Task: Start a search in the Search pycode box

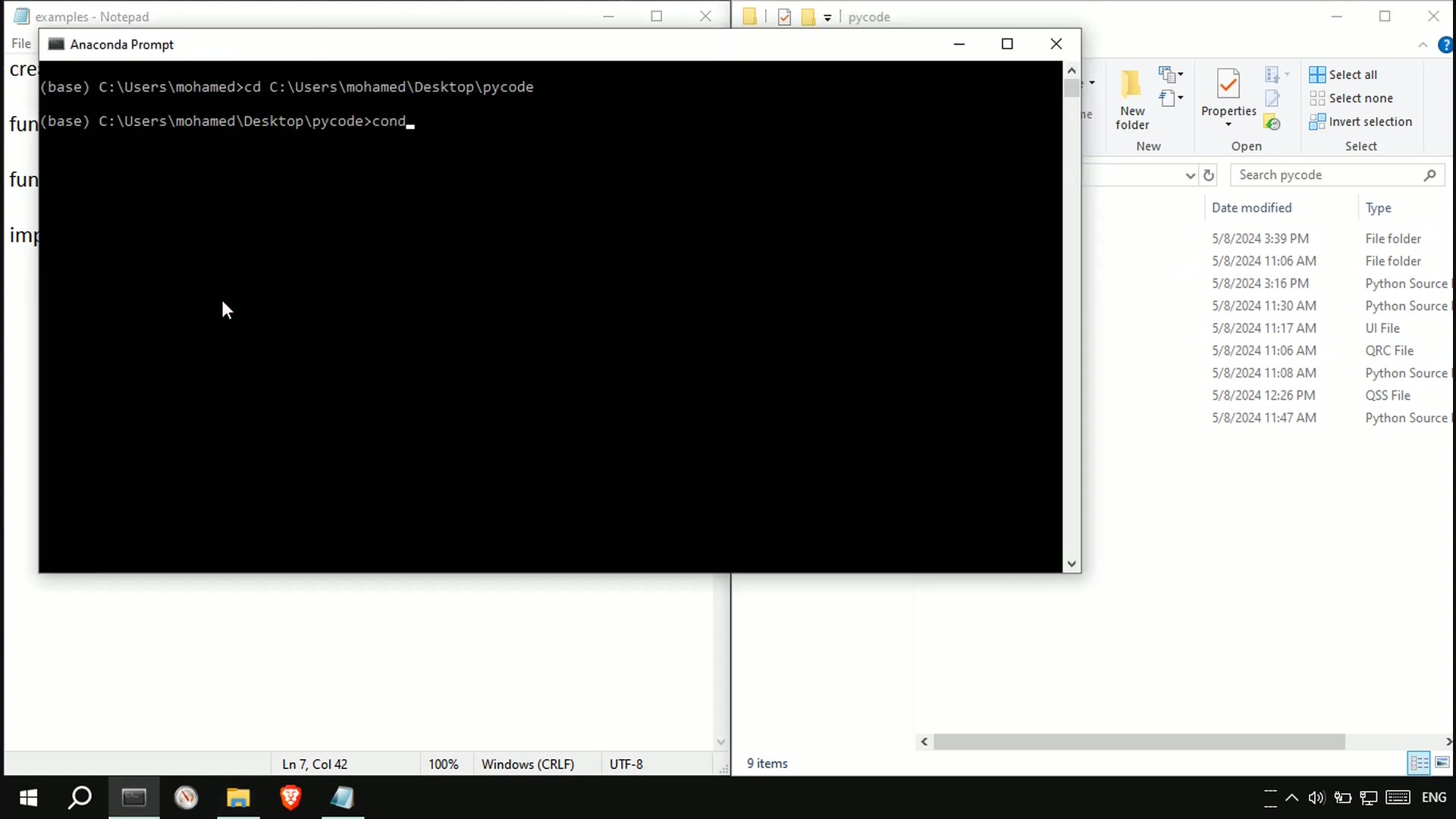Action: (1335, 175)
